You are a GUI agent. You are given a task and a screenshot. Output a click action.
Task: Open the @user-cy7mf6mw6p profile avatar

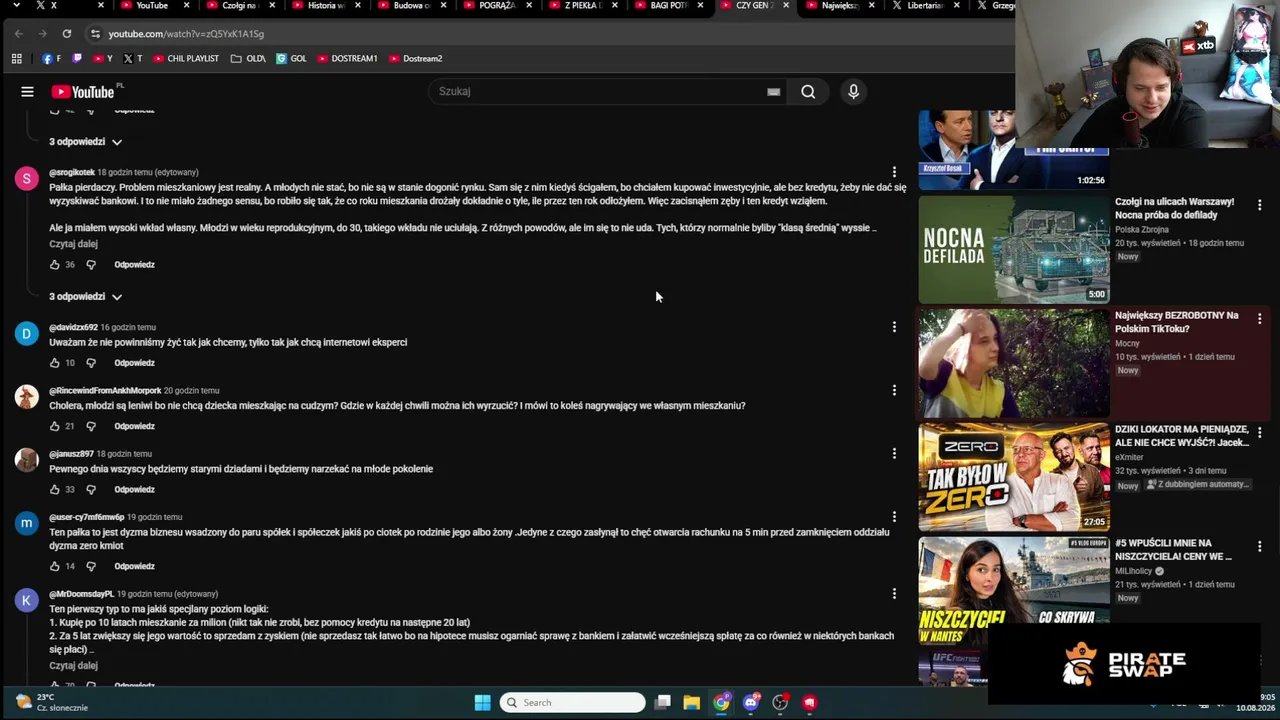(x=27, y=523)
